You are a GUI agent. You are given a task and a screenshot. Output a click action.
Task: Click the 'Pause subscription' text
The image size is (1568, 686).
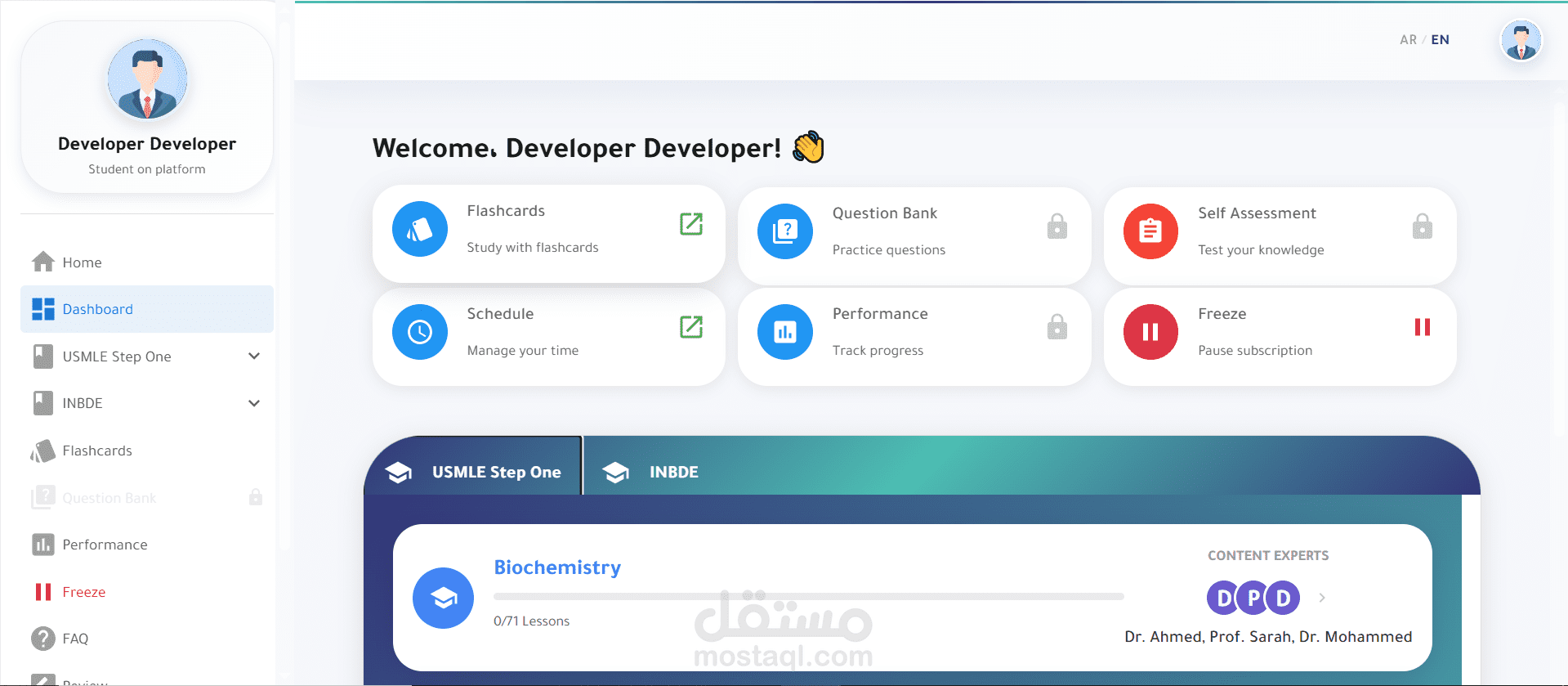tap(1255, 351)
